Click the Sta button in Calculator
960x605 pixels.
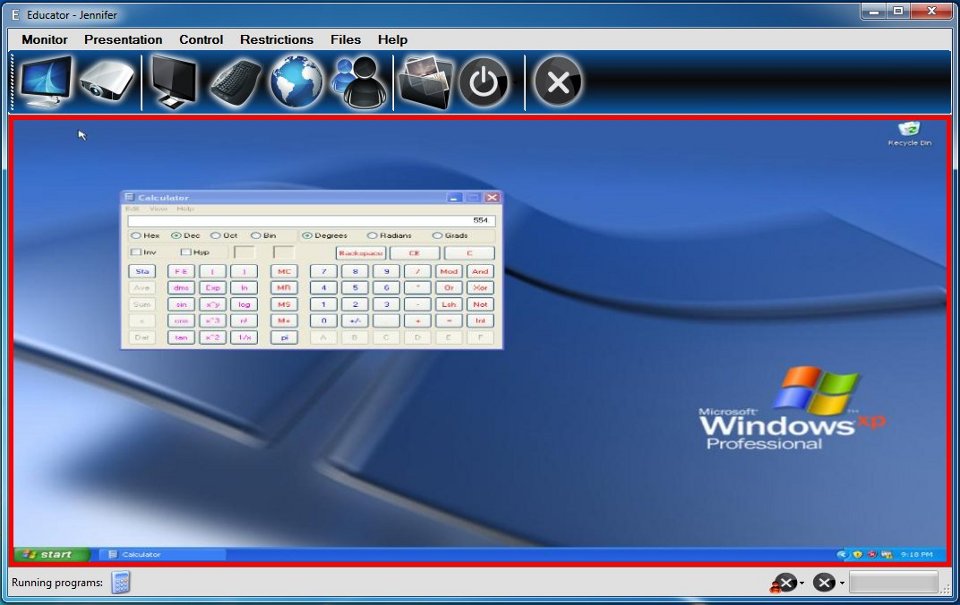point(142,271)
